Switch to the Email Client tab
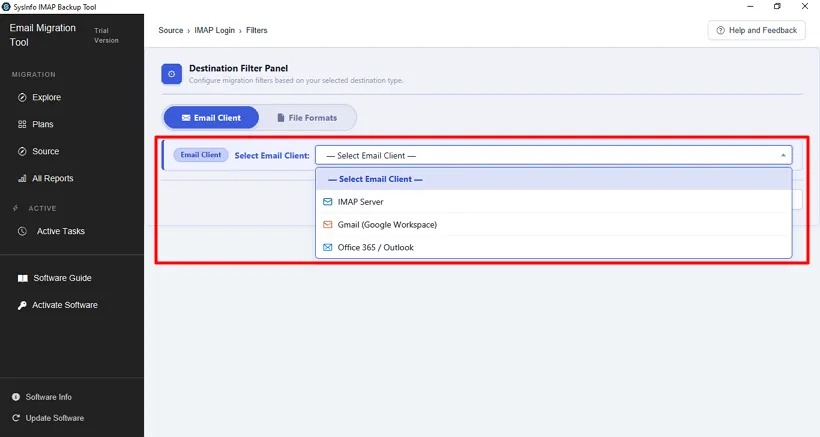Screen dimensions: 820x437 coord(211,118)
